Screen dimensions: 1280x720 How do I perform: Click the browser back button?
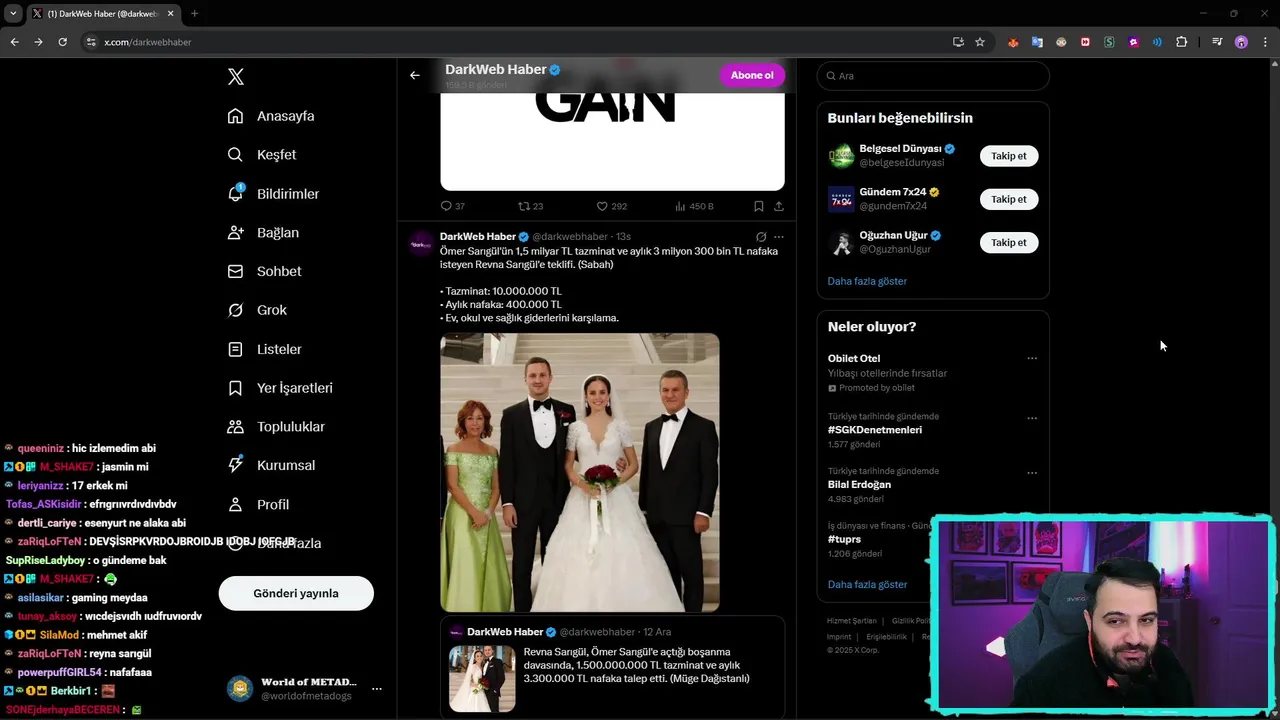point(14,42)
